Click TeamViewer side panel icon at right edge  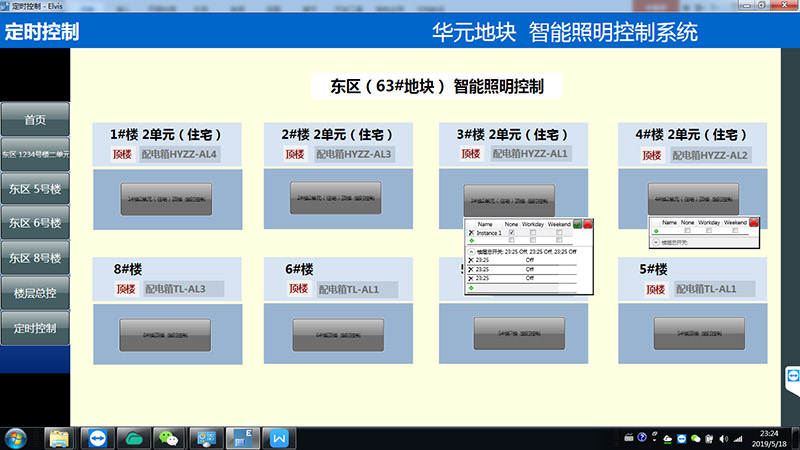click(x=793, y=374)
